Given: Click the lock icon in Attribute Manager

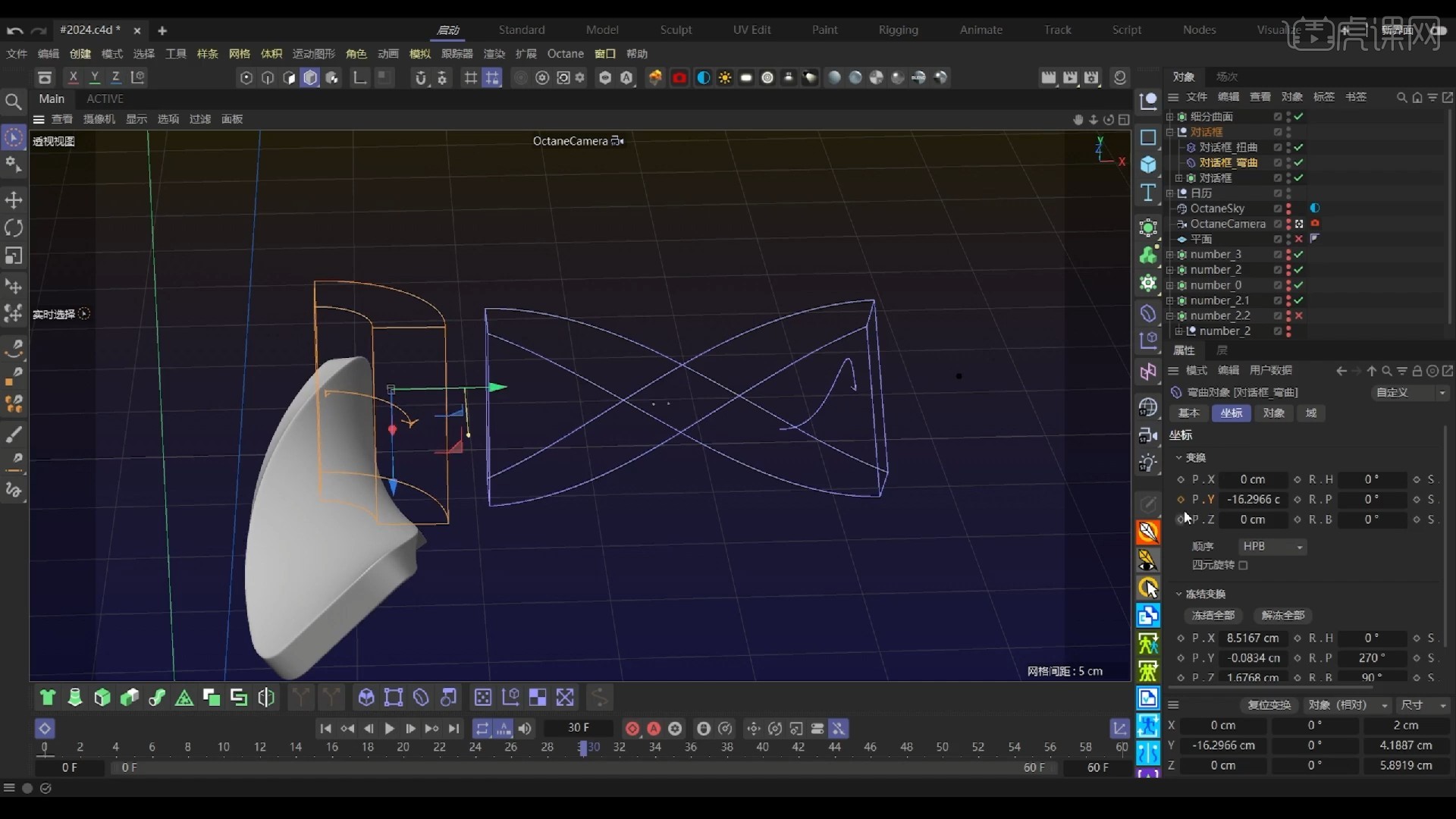Looking at the screenshot, I should (x=1417, y=371).
